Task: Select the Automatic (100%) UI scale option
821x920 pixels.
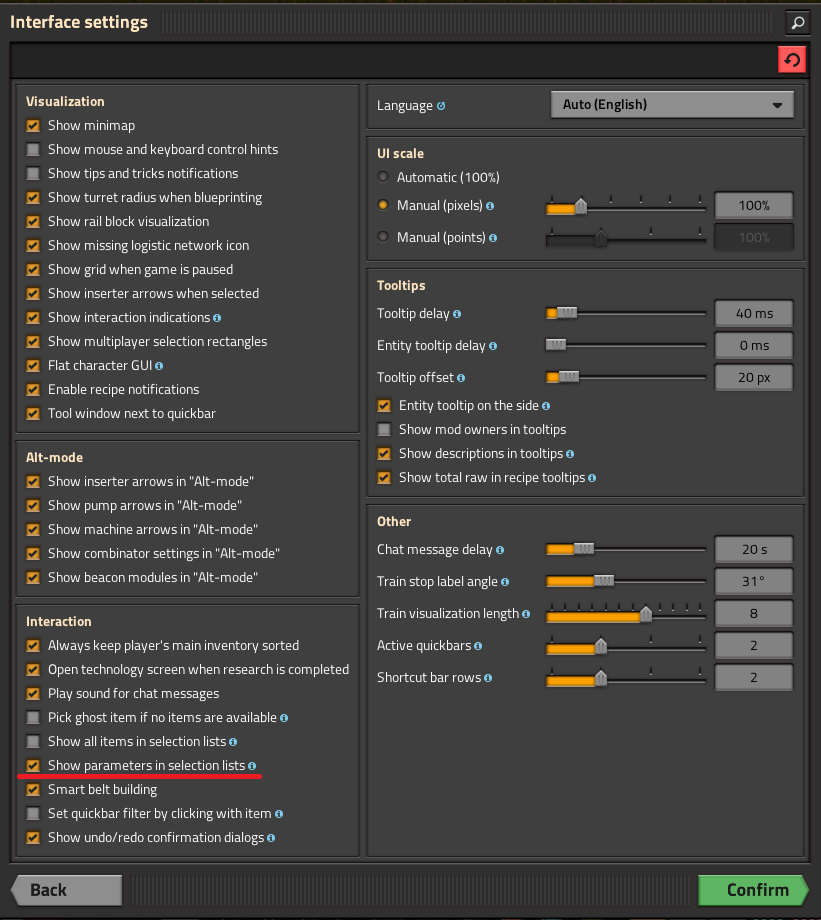Action: pos(383,177)
